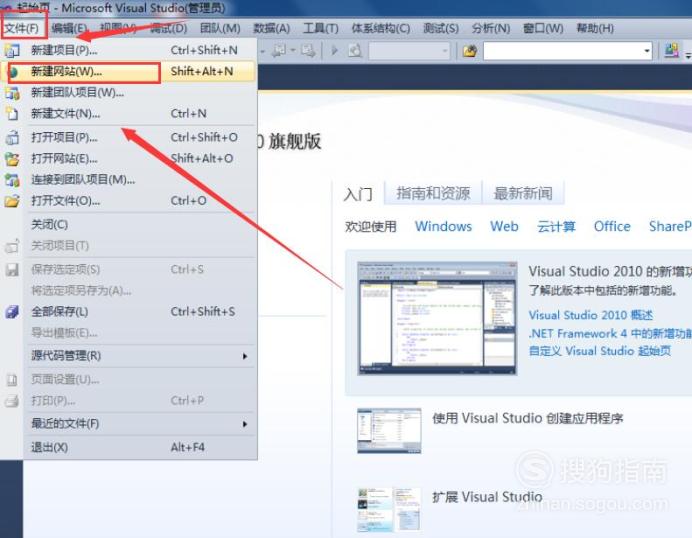Open the 工具(T) menu
692x538 pixels.
point(321,28)
